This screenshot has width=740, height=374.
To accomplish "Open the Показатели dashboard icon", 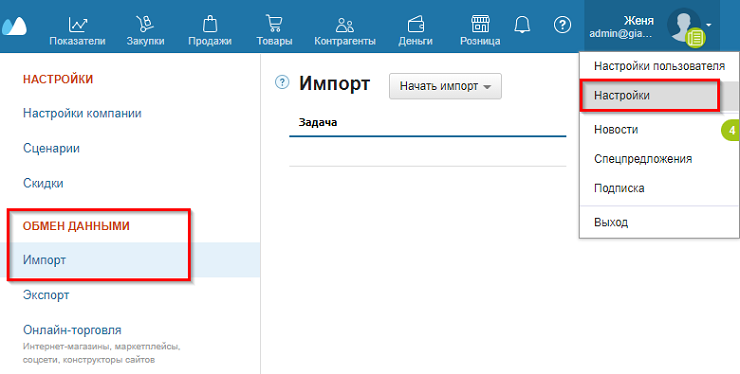I will [x=77, y=25].
